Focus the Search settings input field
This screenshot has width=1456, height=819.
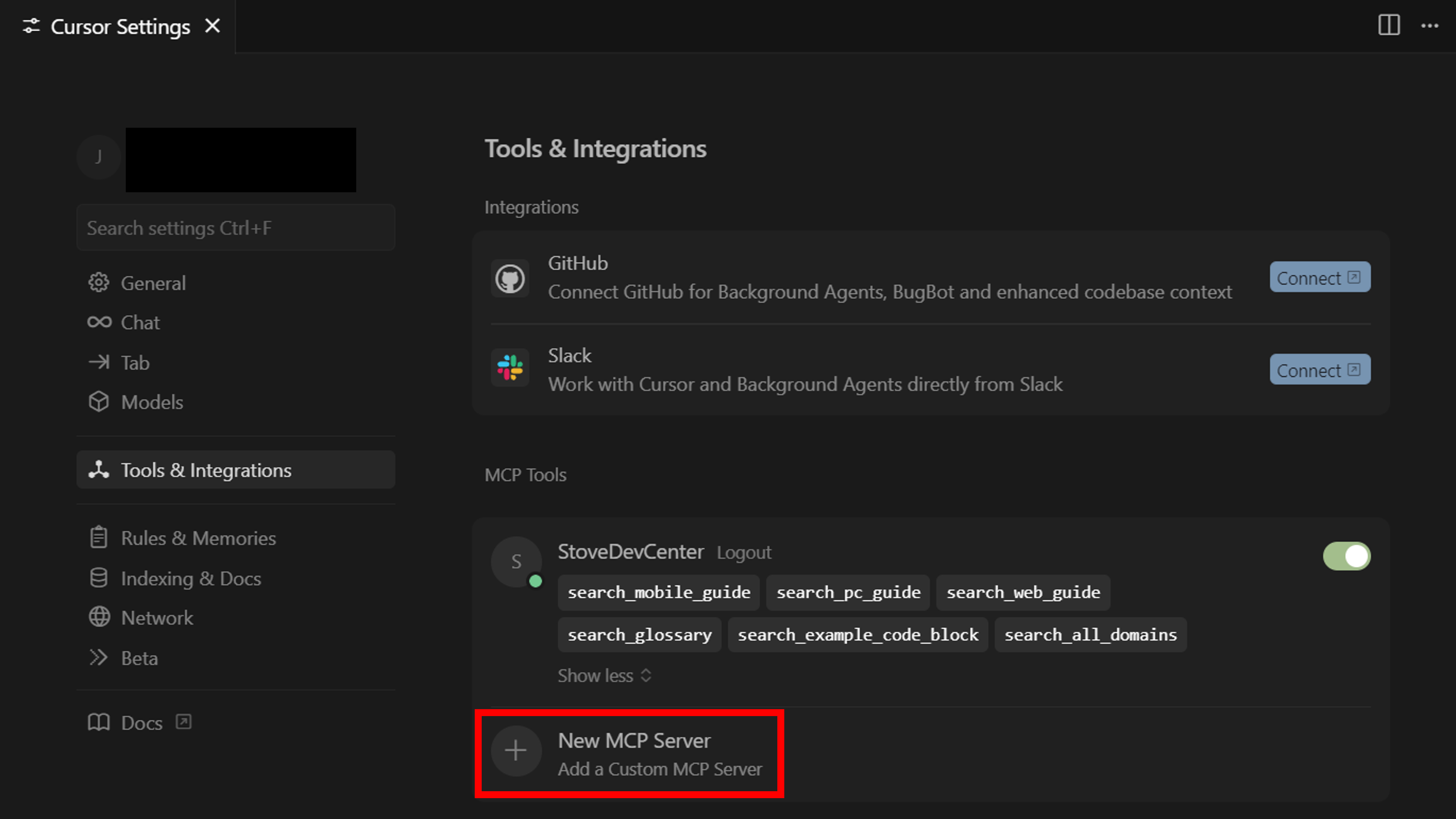tap(236, 228)
